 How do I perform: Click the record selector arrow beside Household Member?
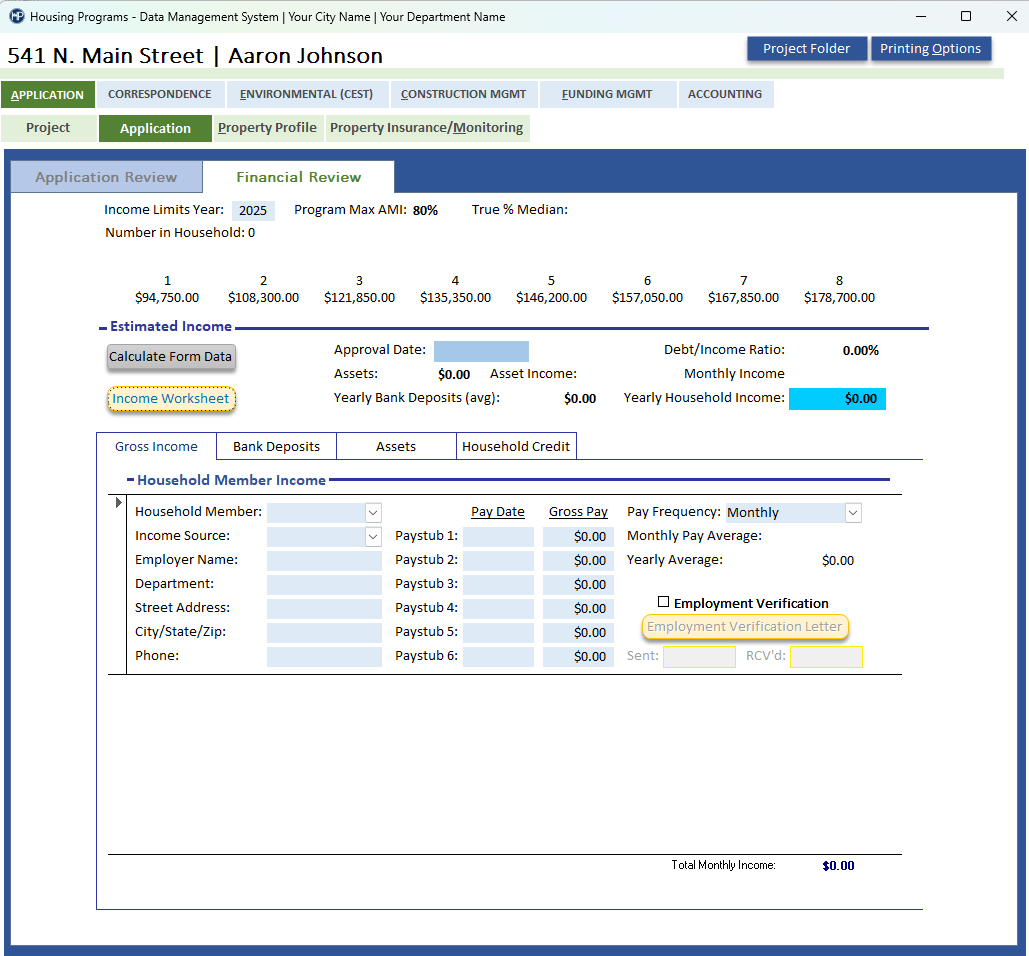[118, 503]
